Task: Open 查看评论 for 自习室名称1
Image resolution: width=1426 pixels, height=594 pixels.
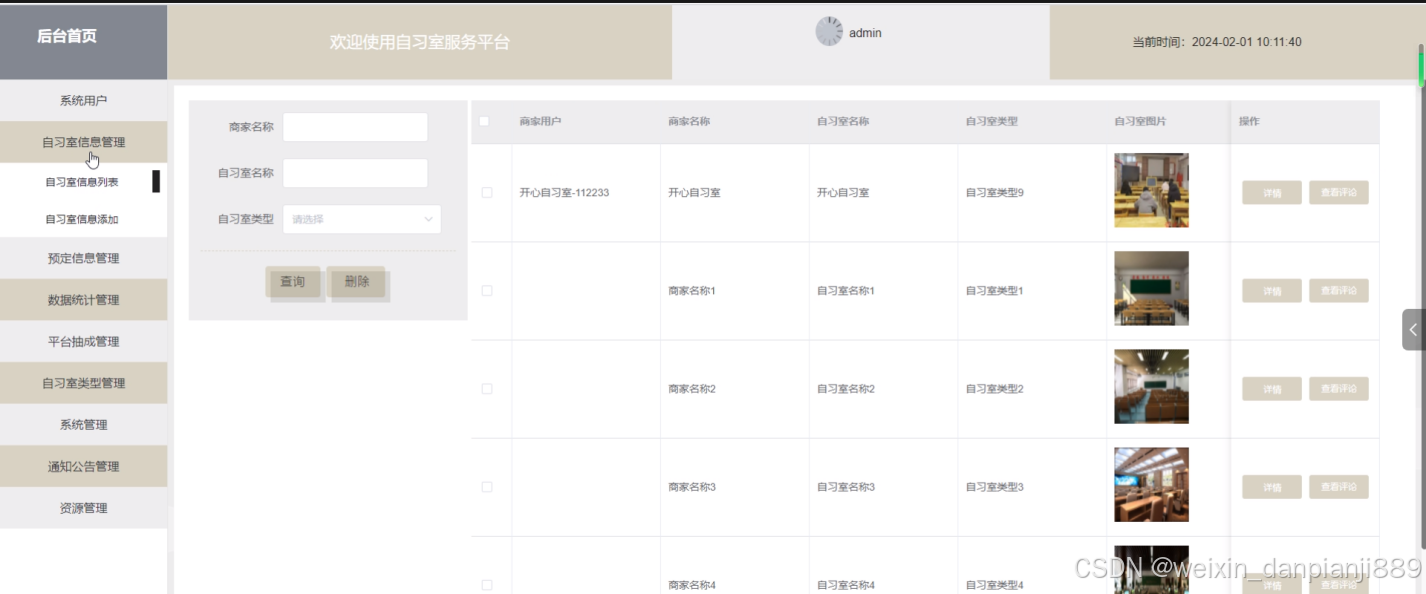Action: (1339, 291)
